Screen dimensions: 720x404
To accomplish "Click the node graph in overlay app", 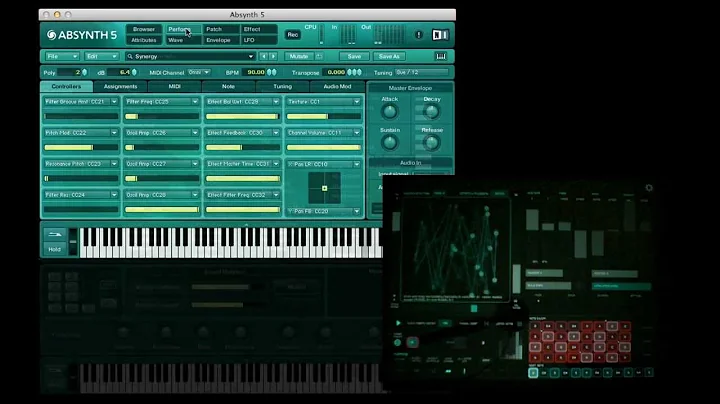I will (x=456, y=249).
